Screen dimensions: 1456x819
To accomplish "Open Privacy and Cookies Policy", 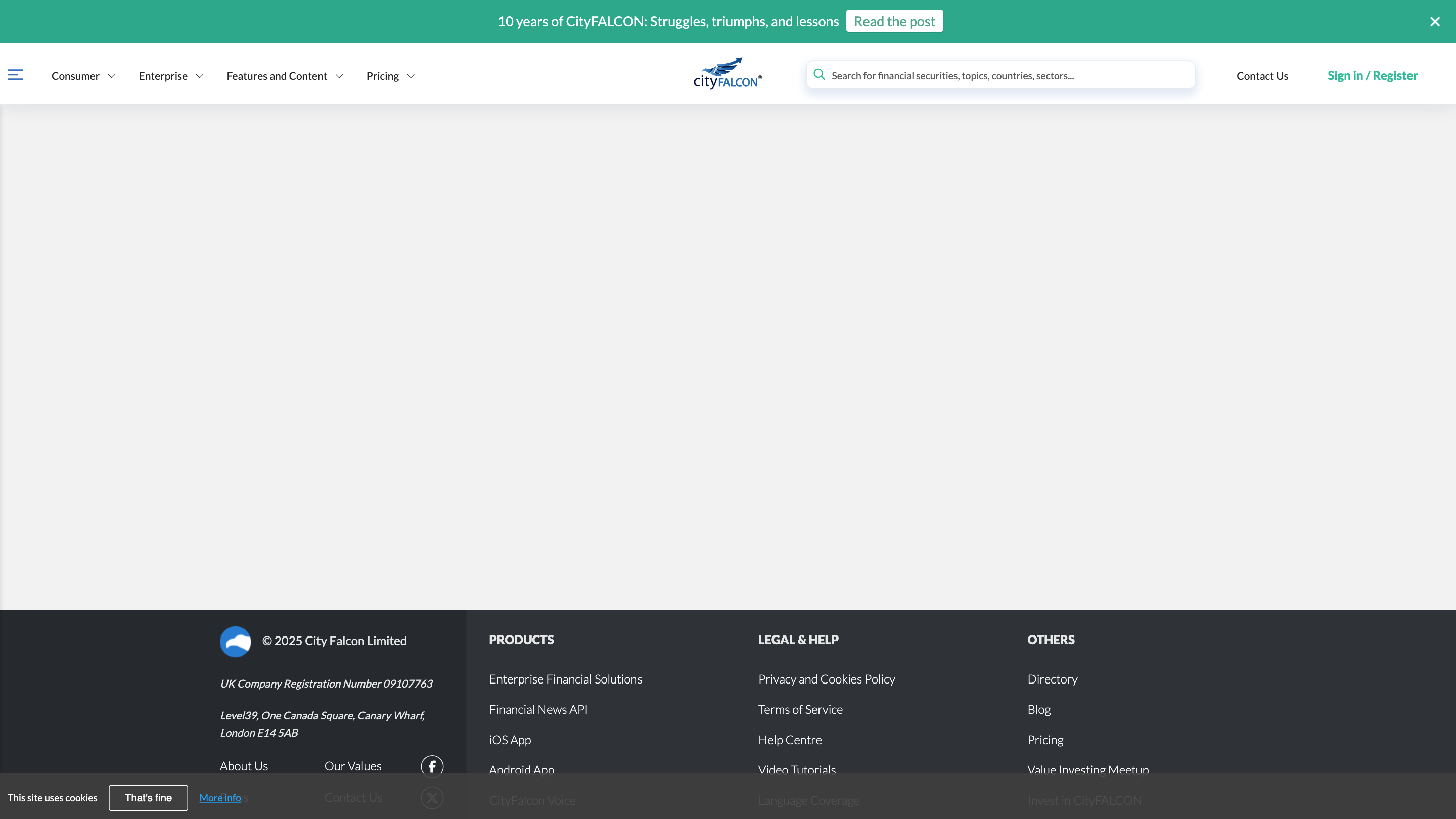I will click(827, 679).
